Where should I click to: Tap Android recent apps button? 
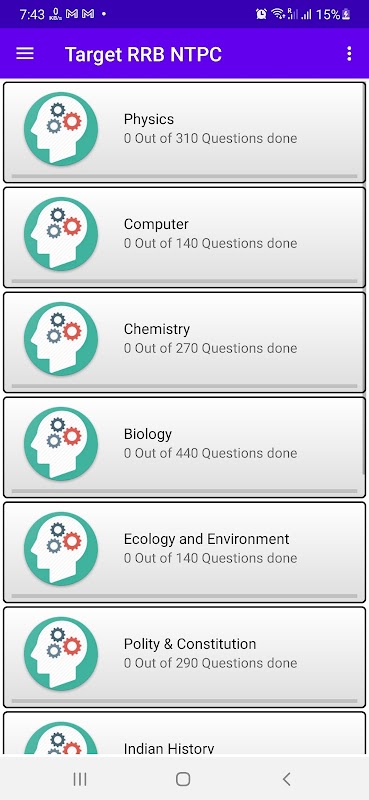(x=80, y=779)
